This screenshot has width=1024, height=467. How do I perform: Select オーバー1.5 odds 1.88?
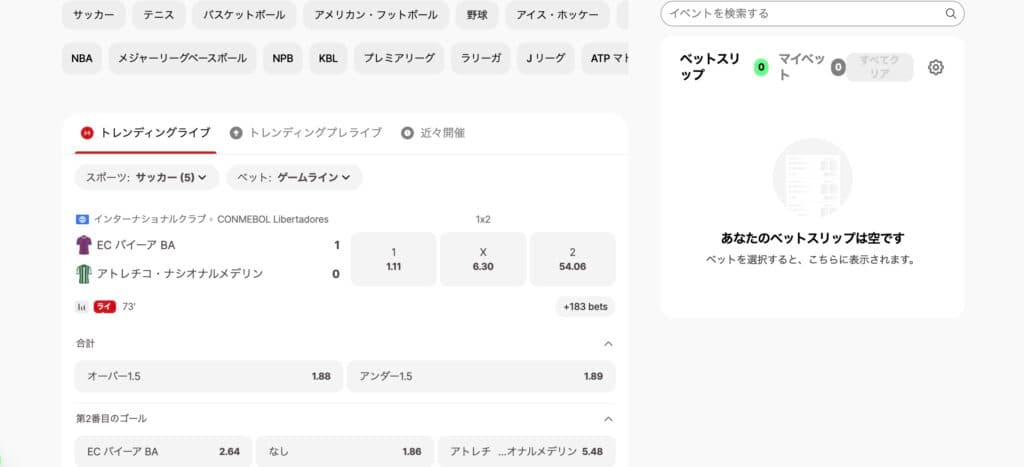(x=208, y=376)
